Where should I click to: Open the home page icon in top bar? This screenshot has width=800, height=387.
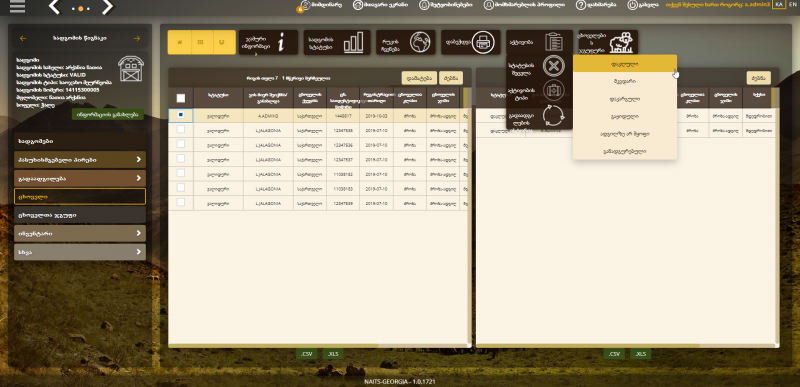coord(358,5)
